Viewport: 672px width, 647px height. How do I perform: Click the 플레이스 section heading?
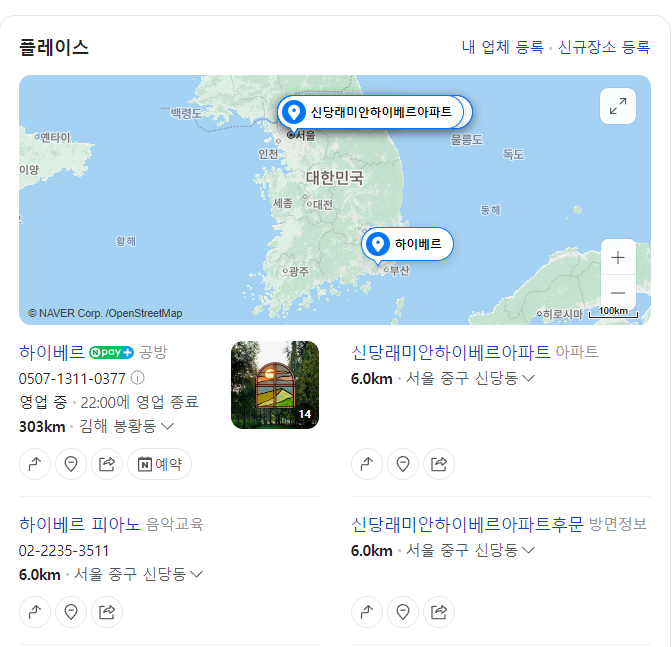coord(54,47)
